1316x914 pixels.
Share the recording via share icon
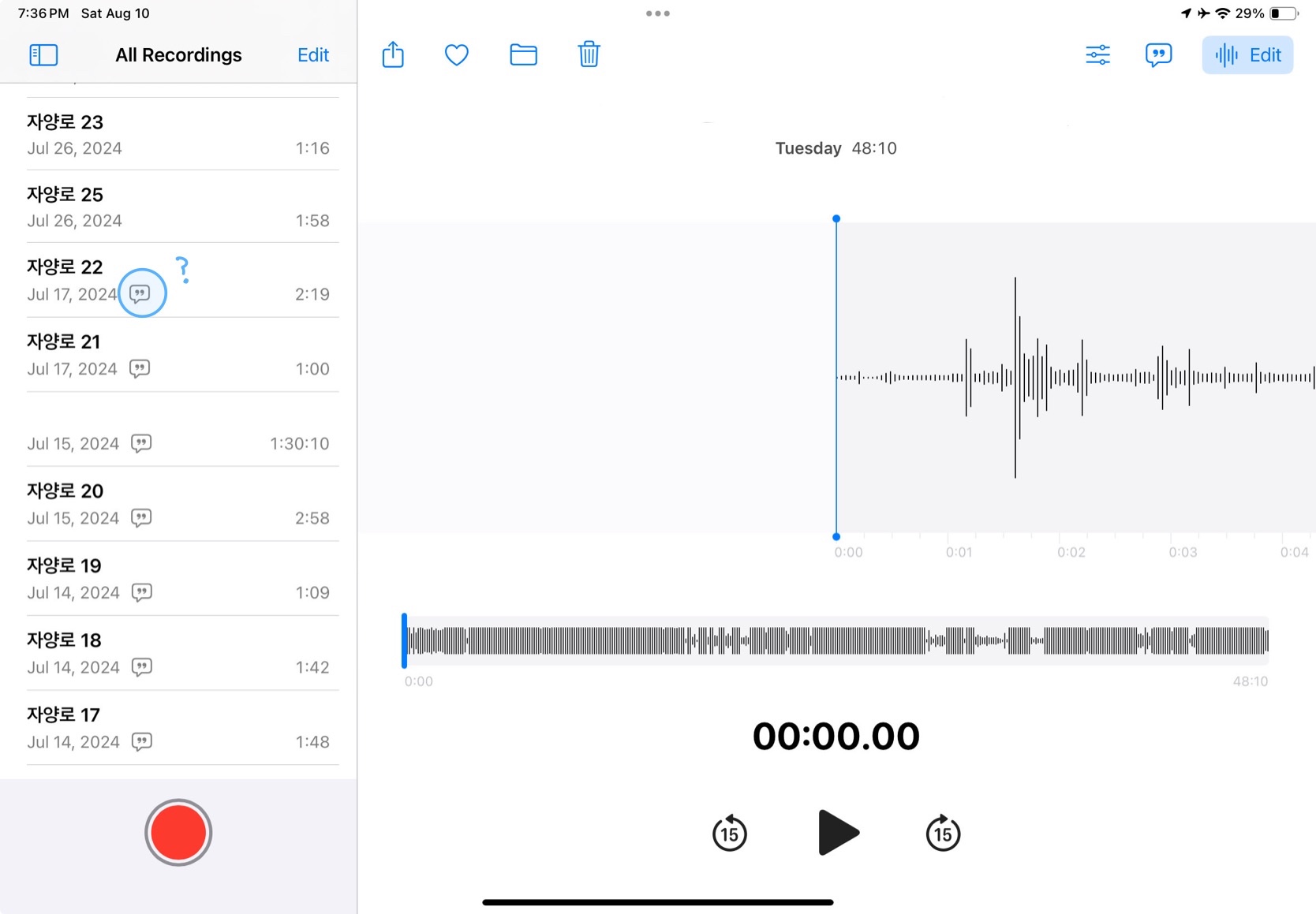(393, 55)
